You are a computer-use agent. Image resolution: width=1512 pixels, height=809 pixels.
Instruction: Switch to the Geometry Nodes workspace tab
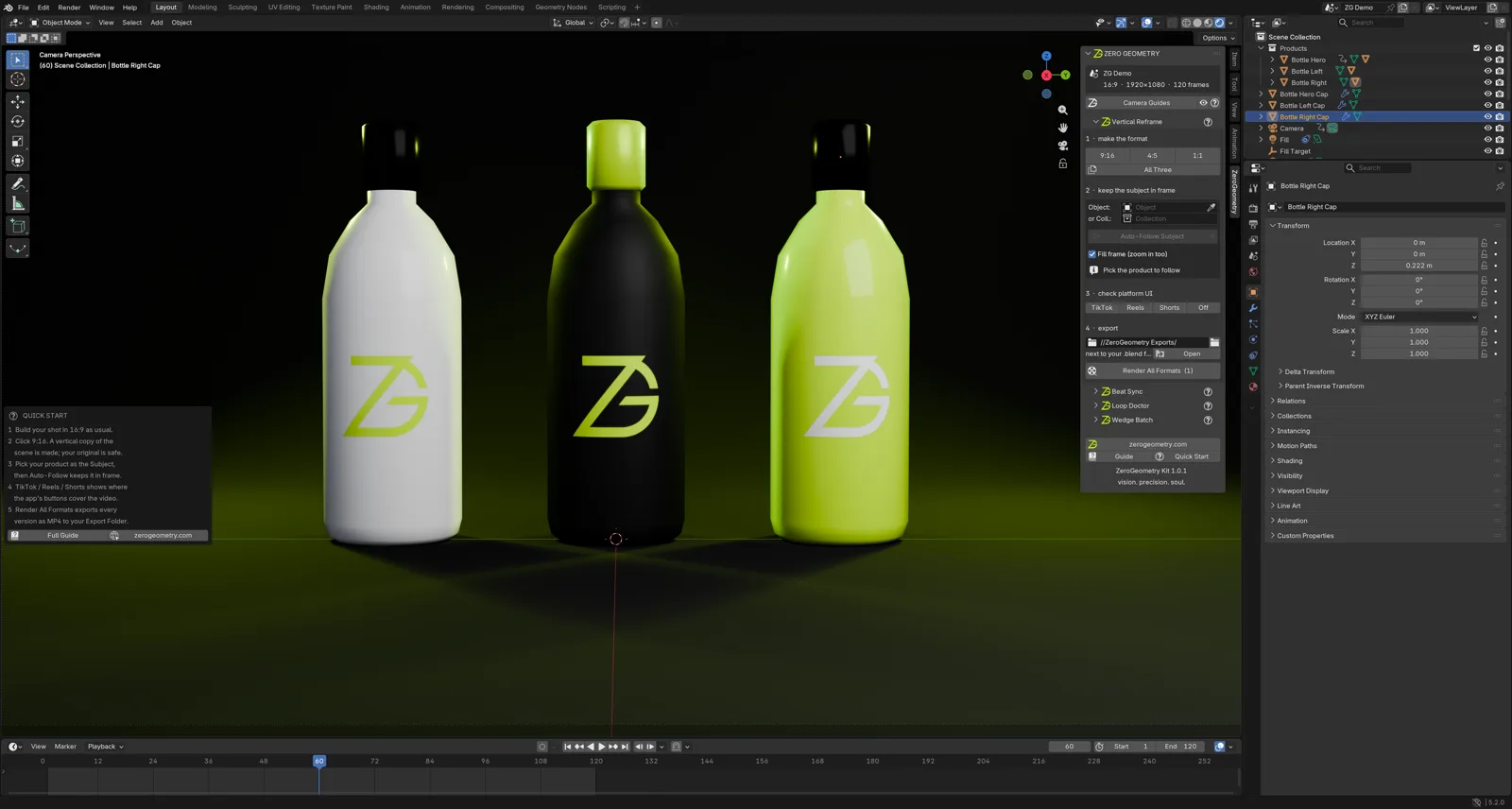(560, 8)
